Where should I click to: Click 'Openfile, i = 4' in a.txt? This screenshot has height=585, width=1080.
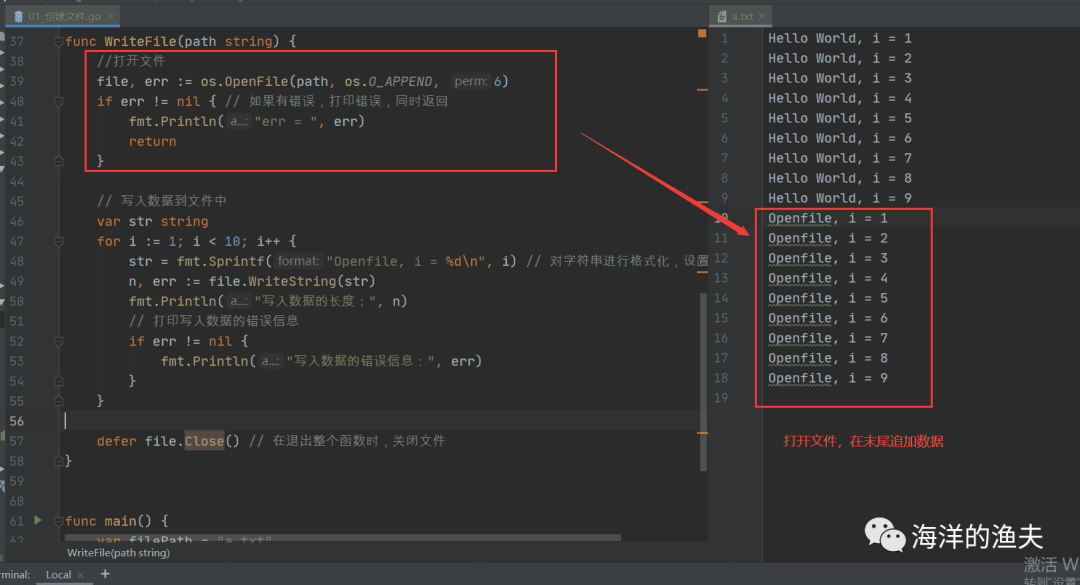828,278
